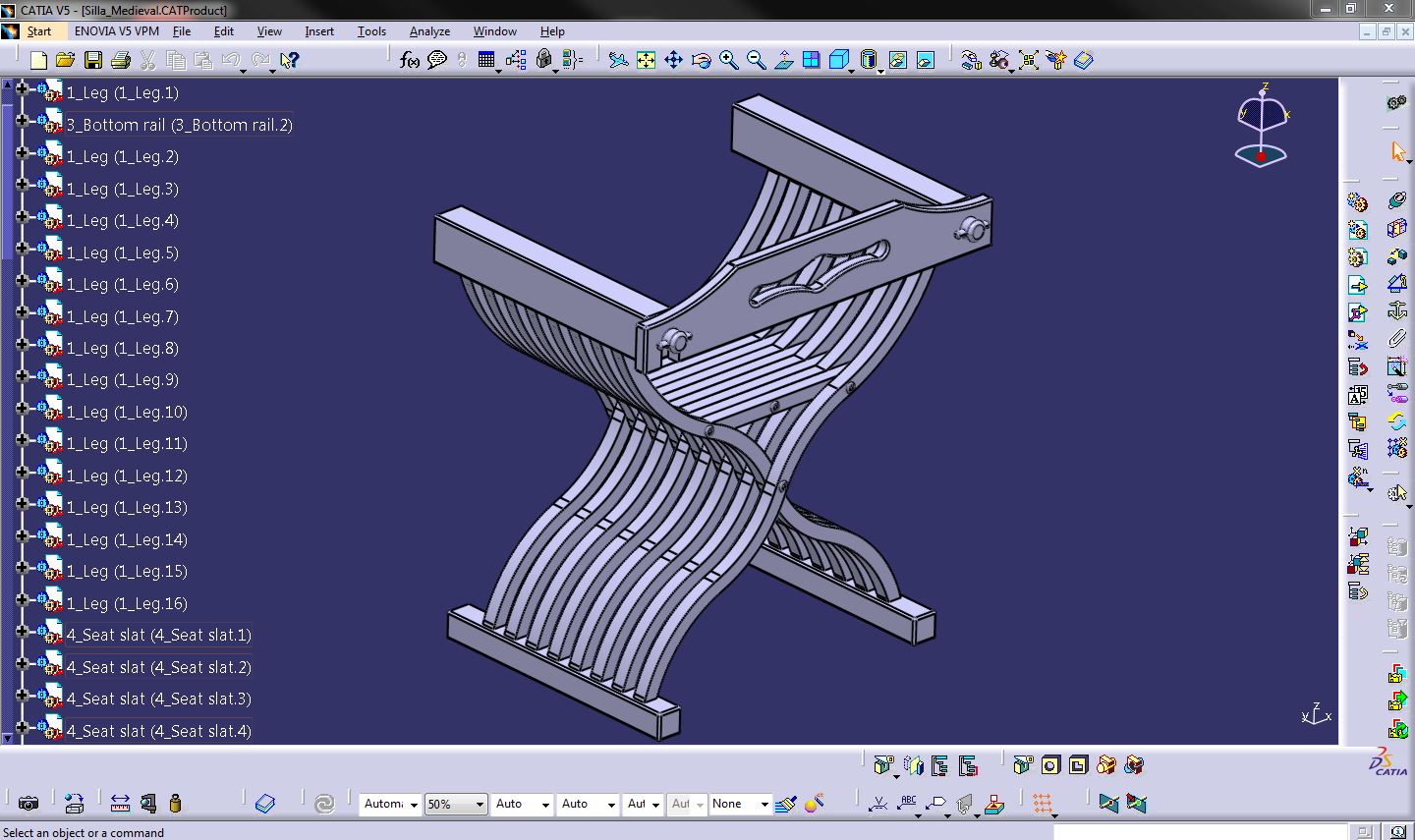Viewport: 1415px width, 840px height.
Task: Open the Tools menu
Action: (371, 31)
